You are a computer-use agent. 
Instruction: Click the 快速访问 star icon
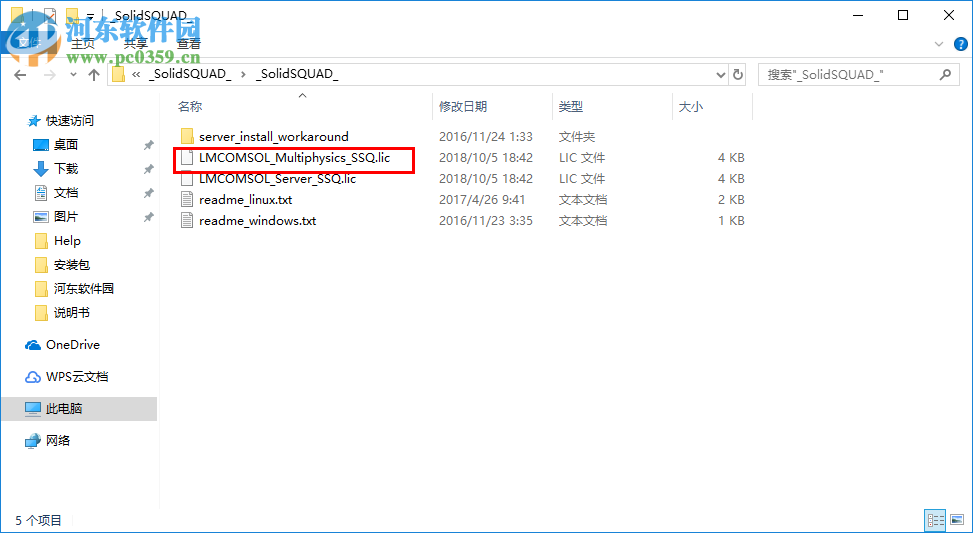click(34, 121)
